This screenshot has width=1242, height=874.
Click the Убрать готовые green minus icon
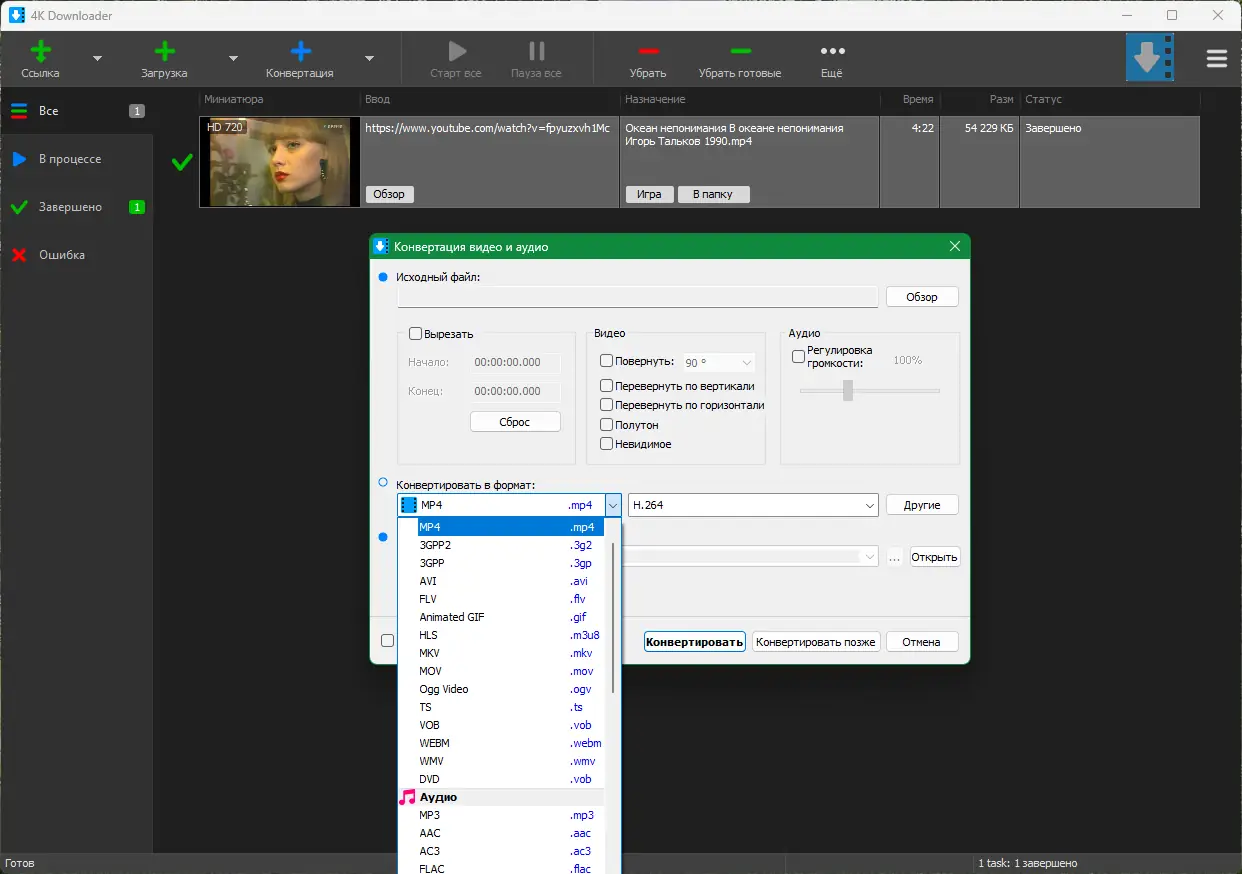click(740, 52)
